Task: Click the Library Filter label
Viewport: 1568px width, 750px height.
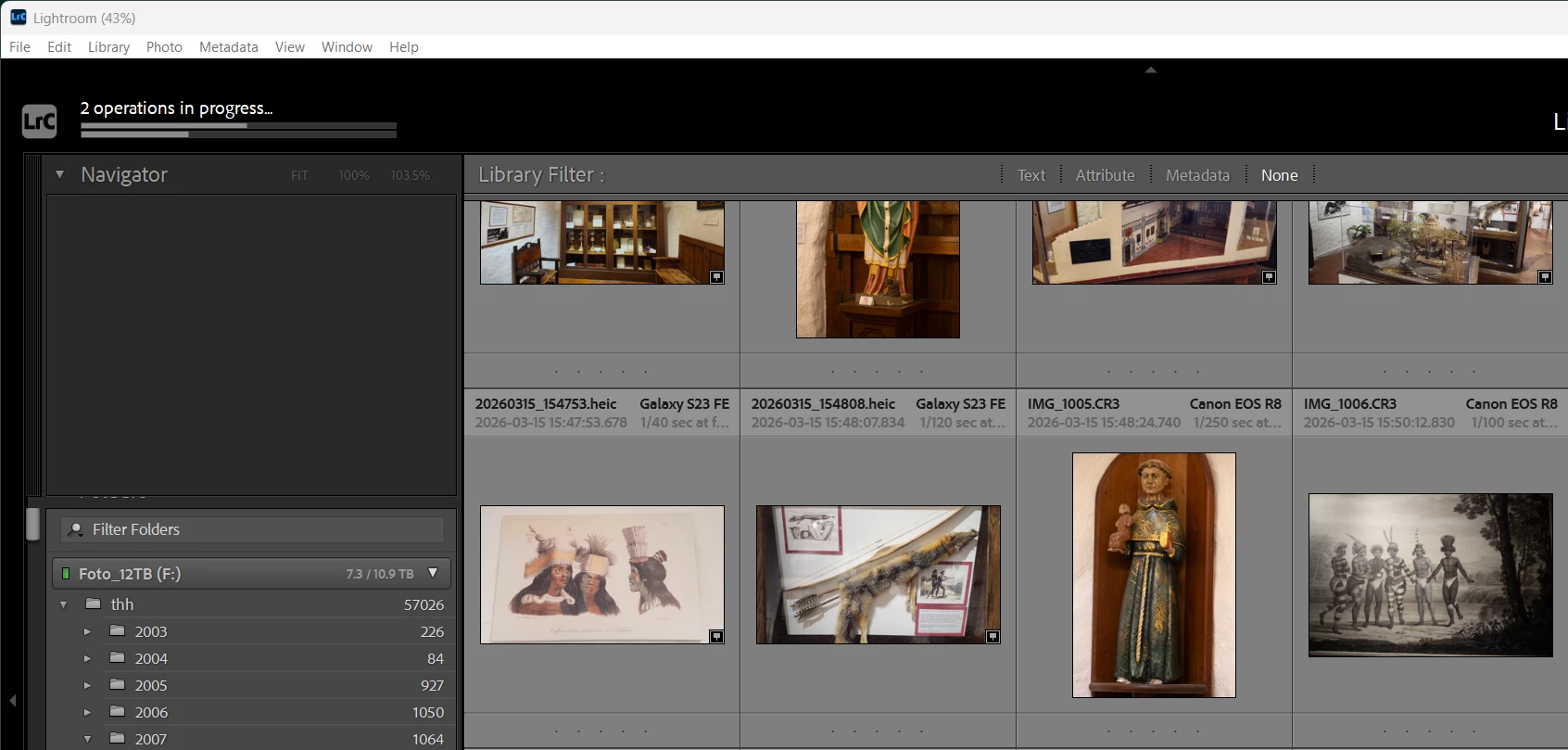Action: click(x=541, y=174)
